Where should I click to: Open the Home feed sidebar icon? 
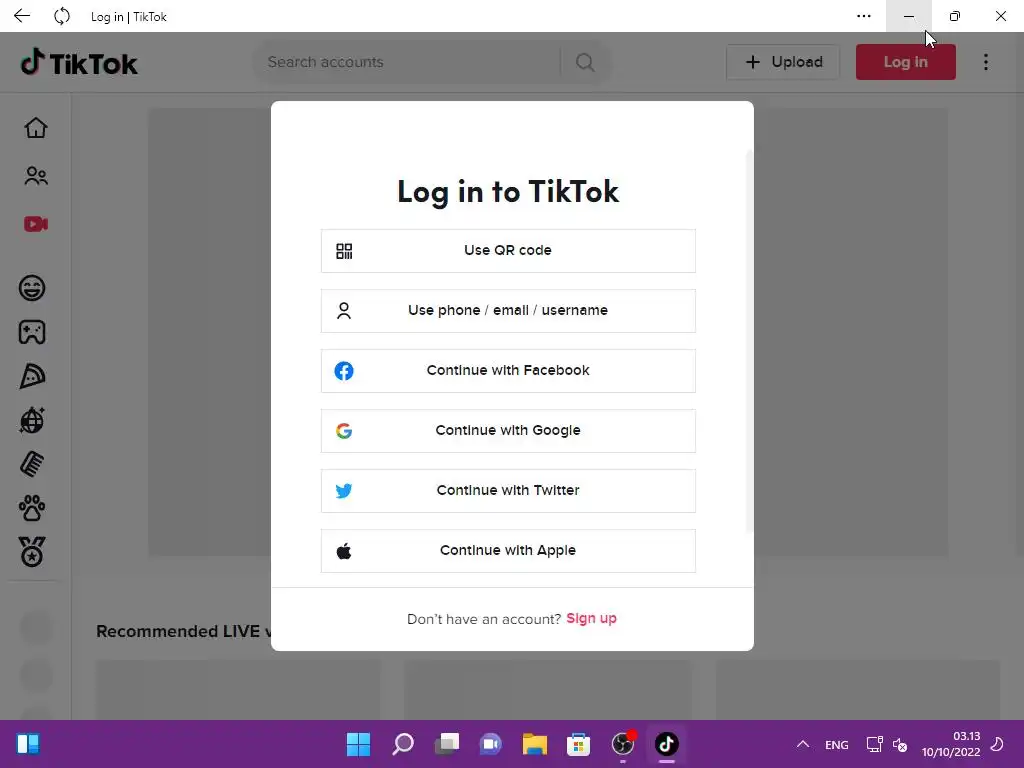tap(36, 127)
